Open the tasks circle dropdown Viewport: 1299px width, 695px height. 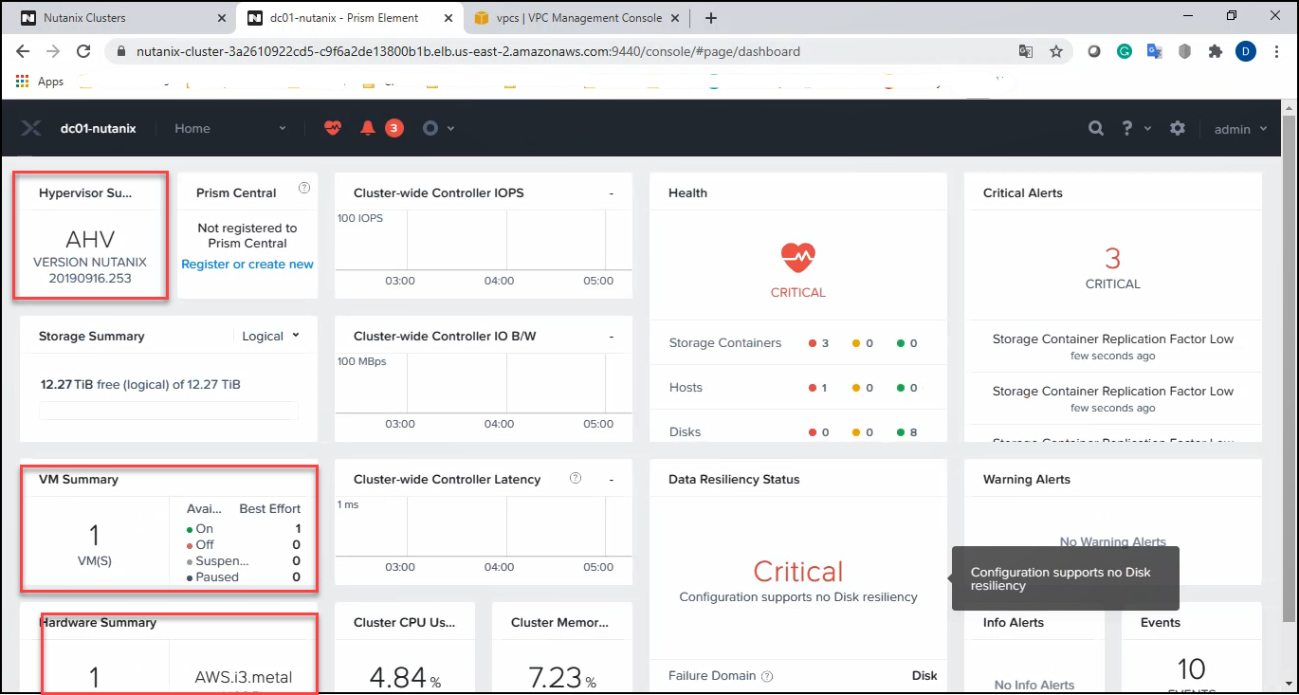tap(438, 128)
